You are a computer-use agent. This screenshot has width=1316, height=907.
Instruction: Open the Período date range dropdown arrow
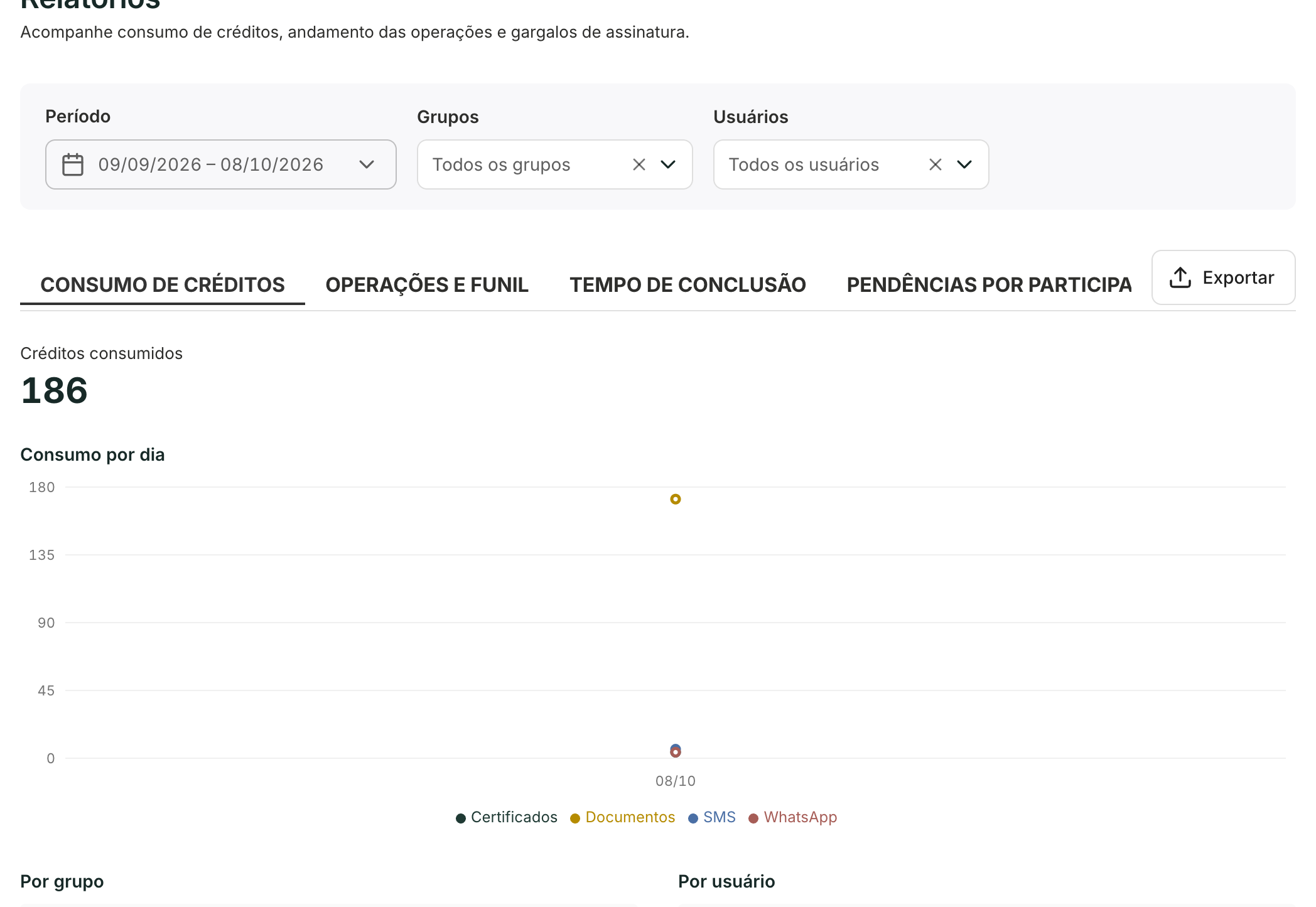(367, 164)
